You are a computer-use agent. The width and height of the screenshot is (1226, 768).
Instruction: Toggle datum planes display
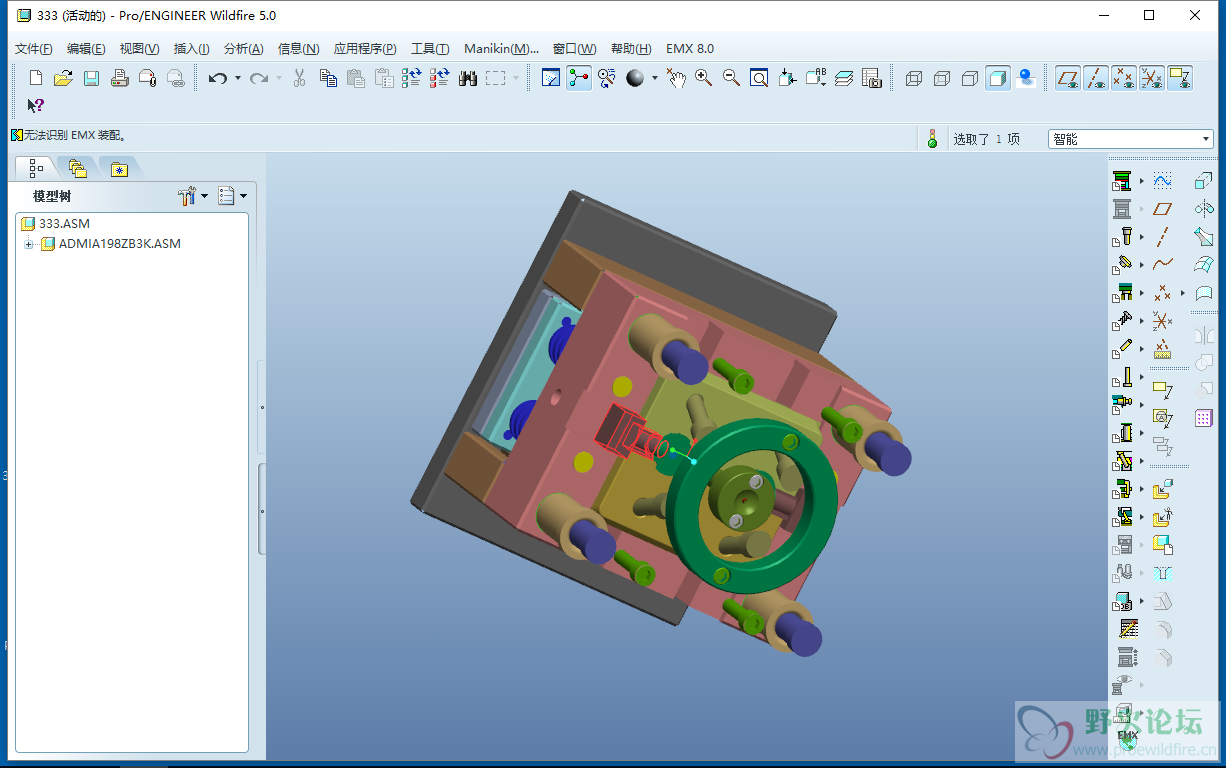[x=1068, y=78]
